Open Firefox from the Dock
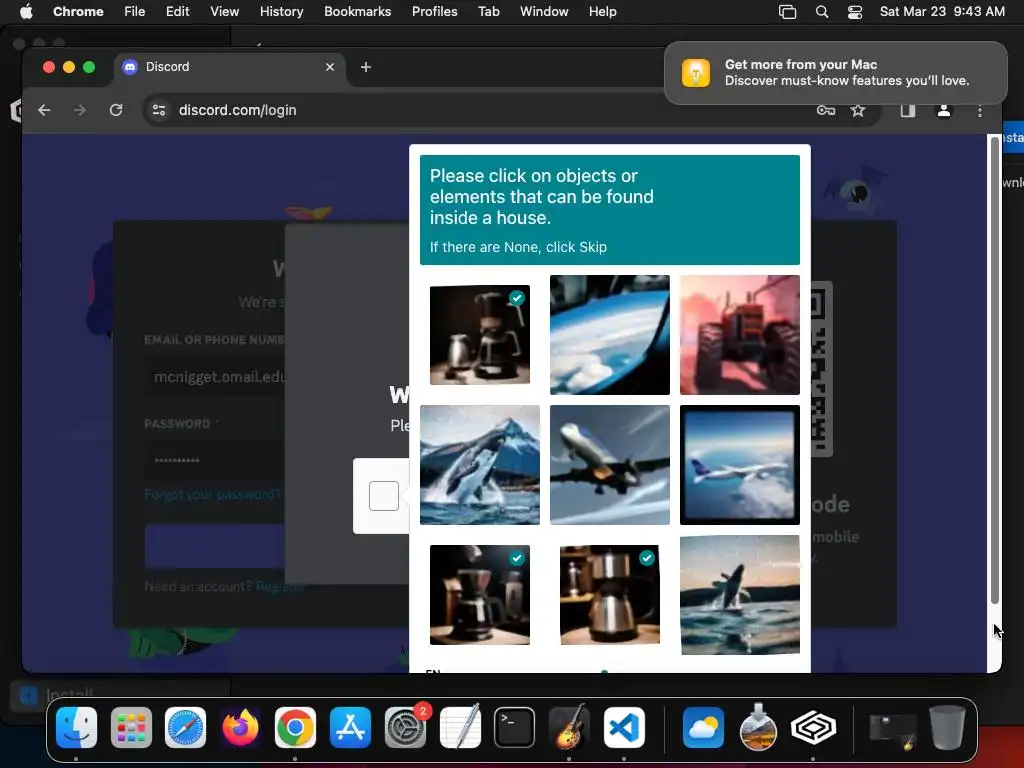 (240, 727)
